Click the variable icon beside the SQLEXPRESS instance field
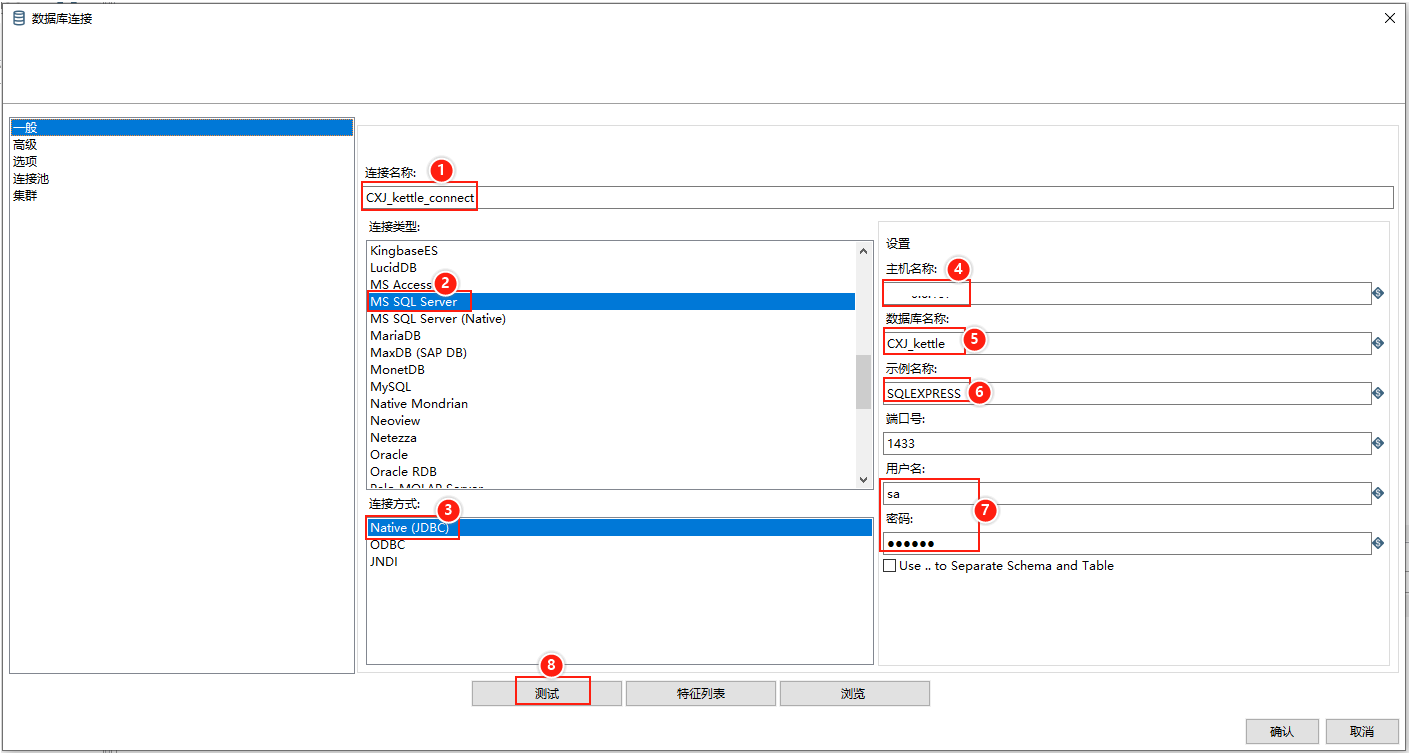The height and width of the screenshot is (754, 1410). (1379, 393)
